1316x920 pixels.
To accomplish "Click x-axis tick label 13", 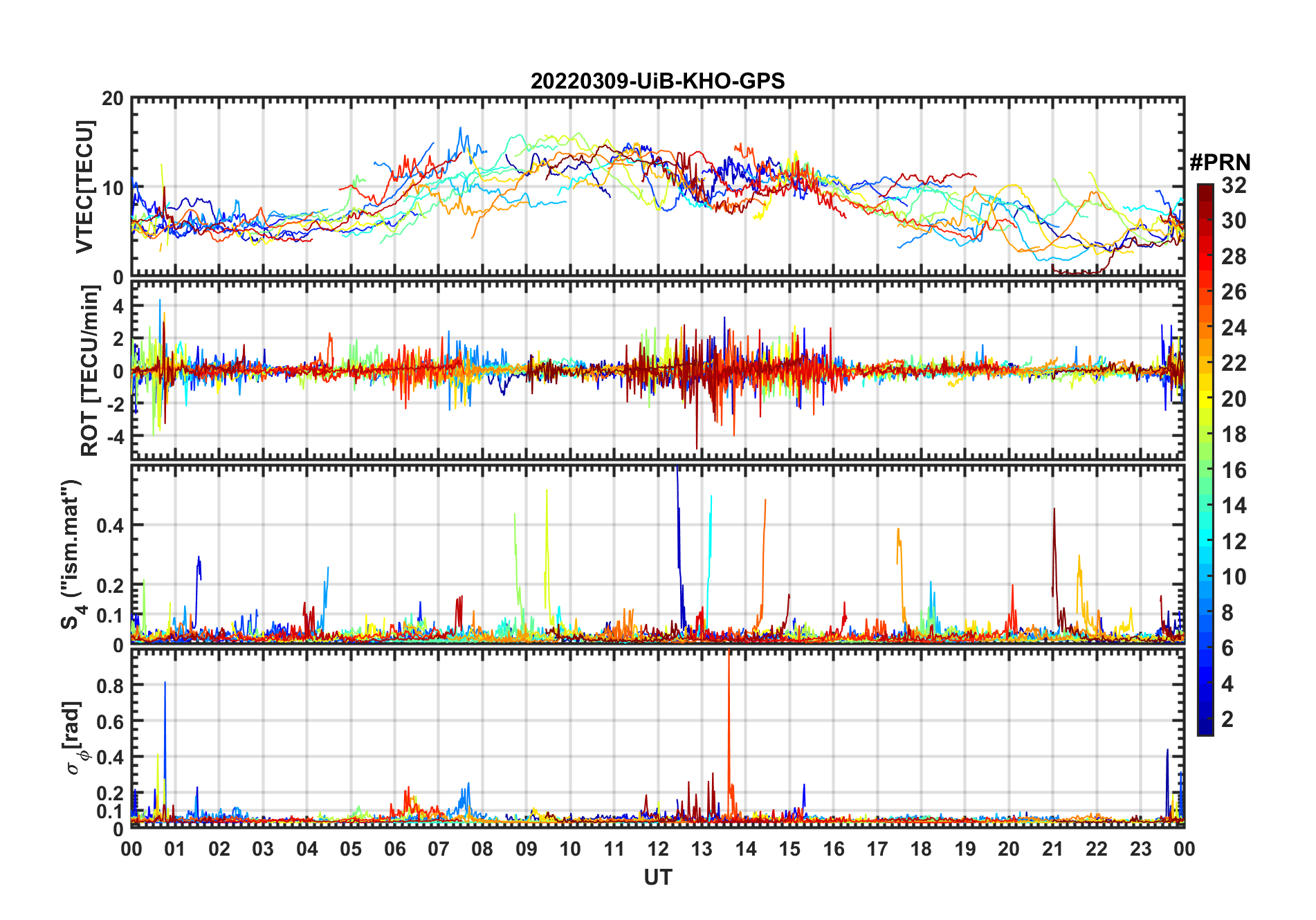I will tap(702, 849).
